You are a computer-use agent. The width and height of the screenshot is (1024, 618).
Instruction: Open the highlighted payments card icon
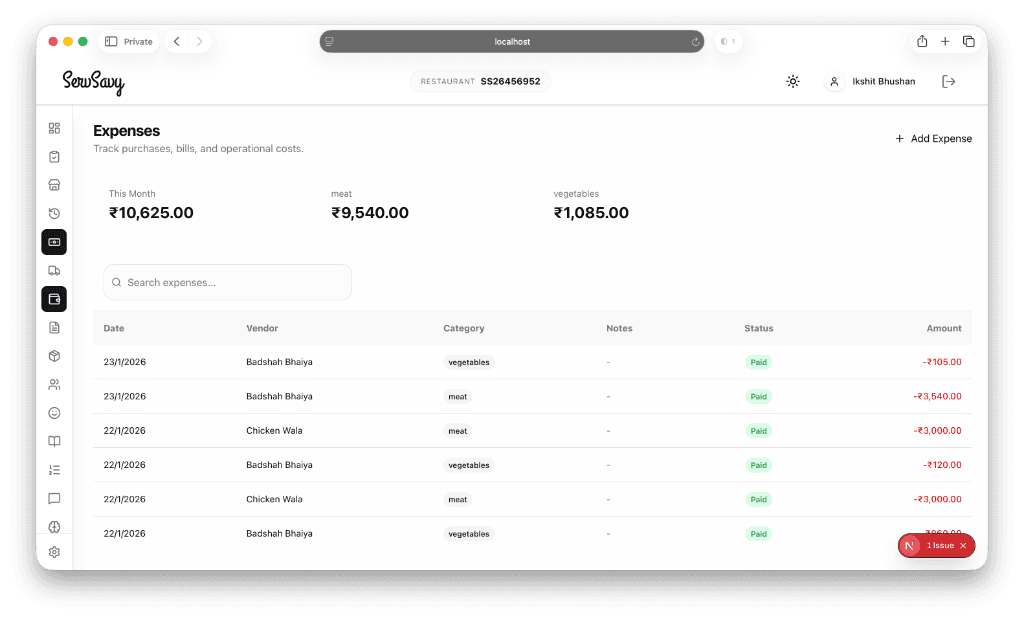54,241
